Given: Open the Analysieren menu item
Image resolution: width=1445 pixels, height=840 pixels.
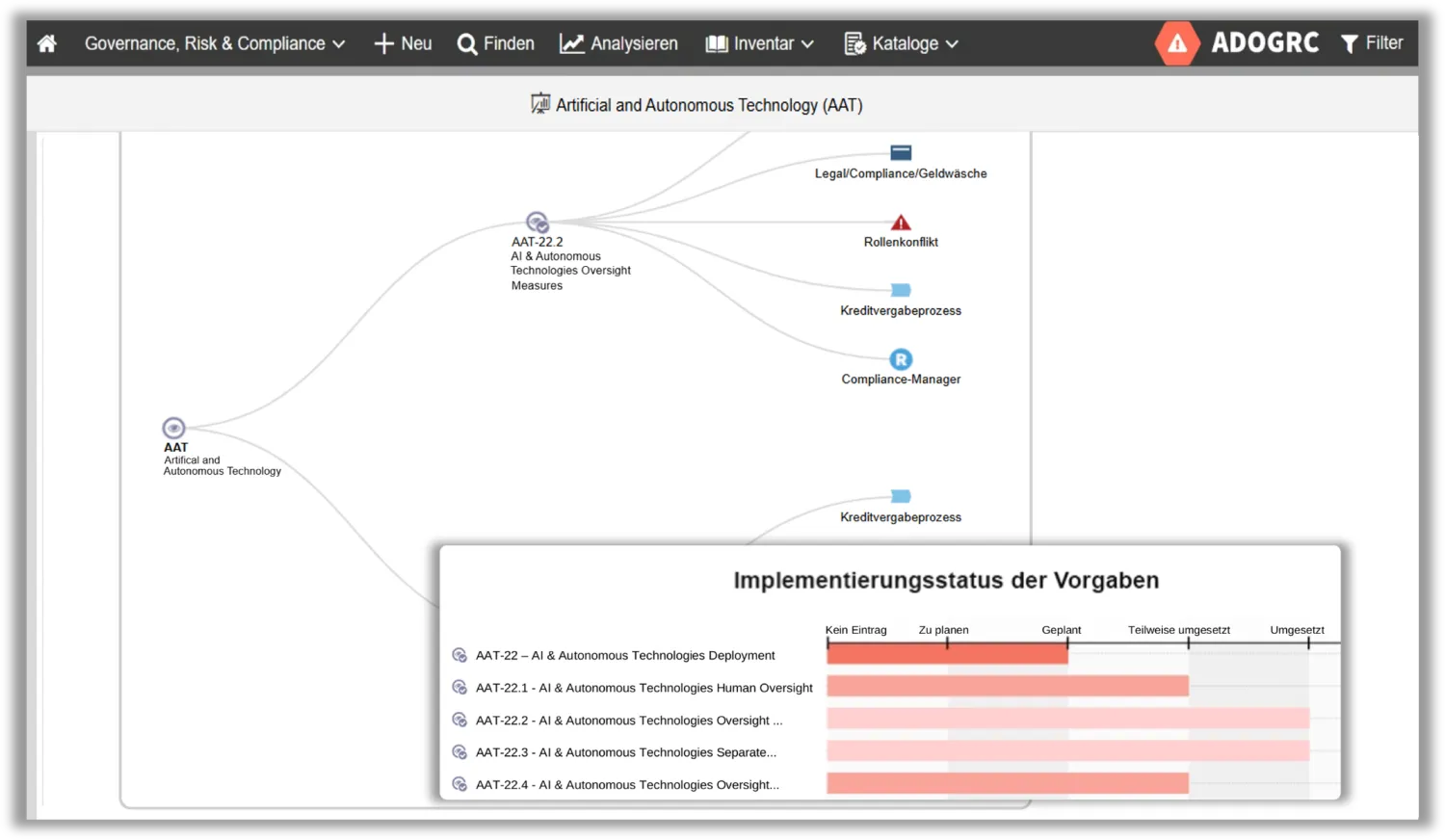Looking at the screenshot, I should [618, 43].
